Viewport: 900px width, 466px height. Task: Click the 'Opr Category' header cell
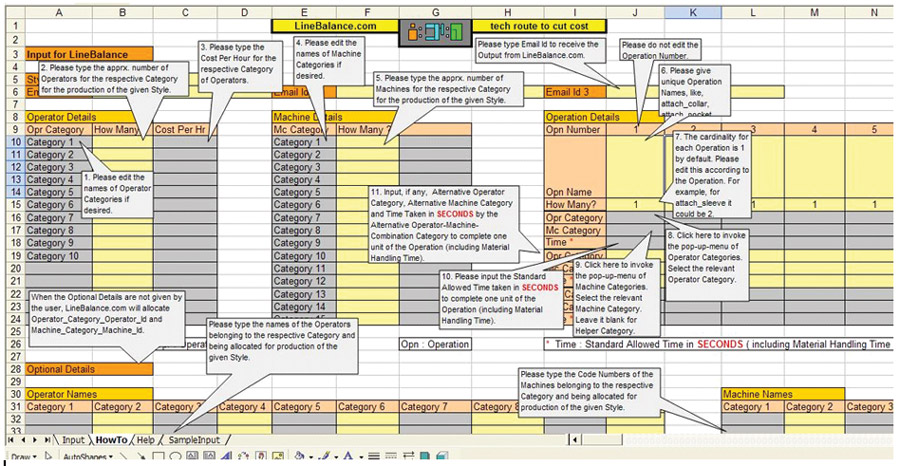[59, 130]
